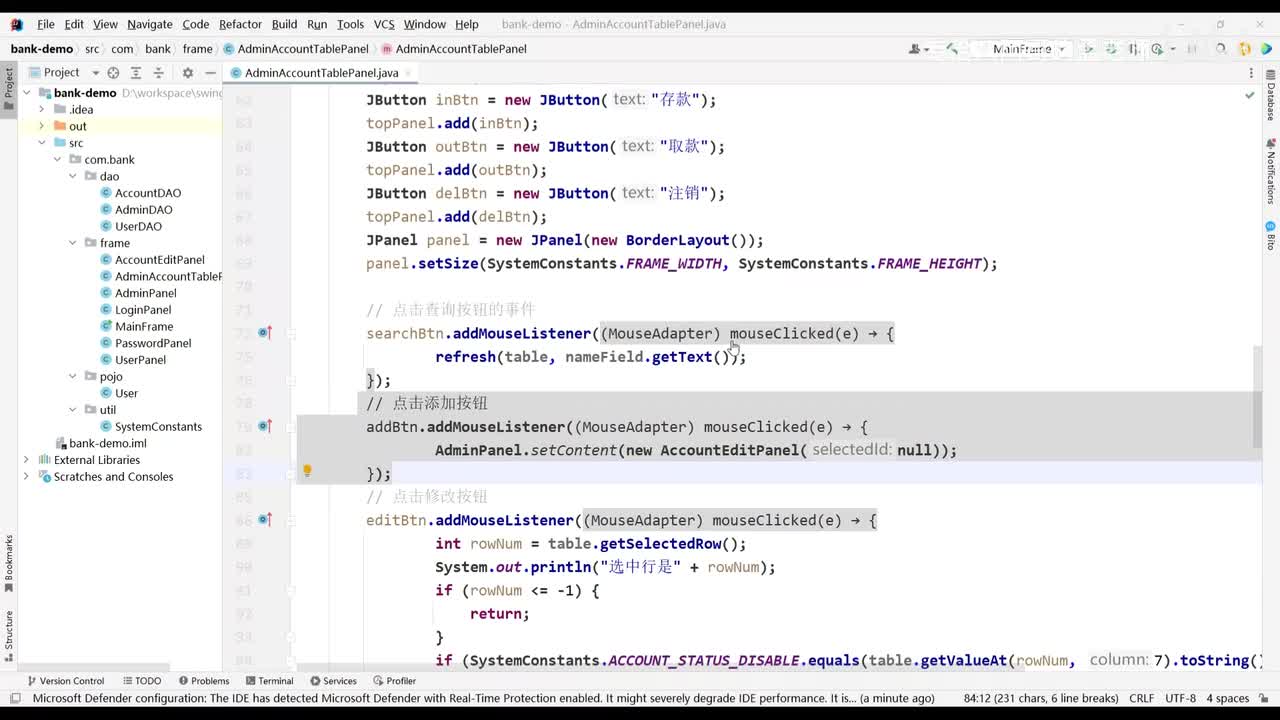
Task: Toggle the Structure tool window stripe button
Action: [9, 635]
